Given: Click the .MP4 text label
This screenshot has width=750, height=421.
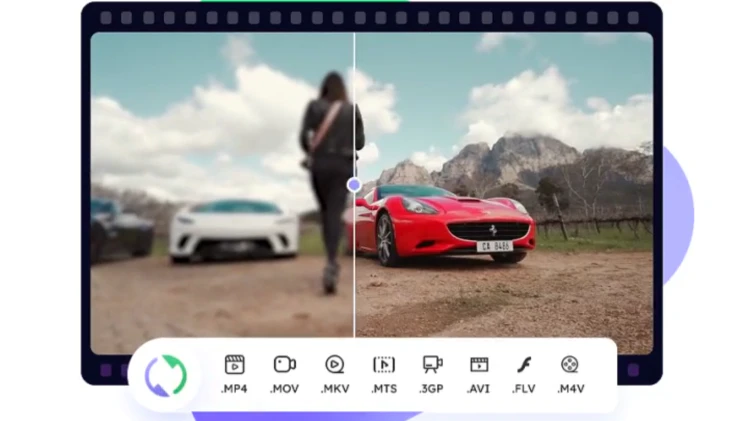Looking at the screenshot, I should click(x=235, y=389).
